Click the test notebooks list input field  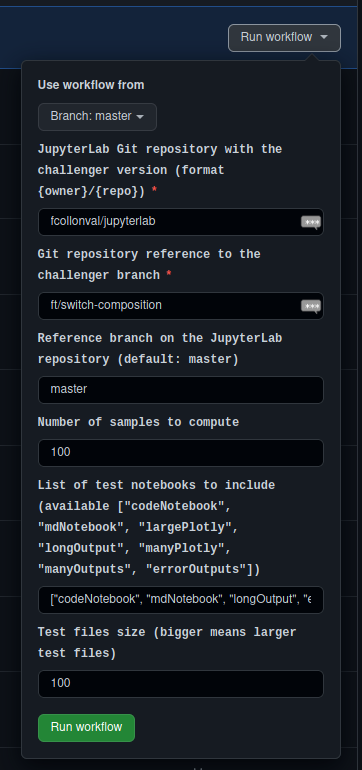pos(181,600)
